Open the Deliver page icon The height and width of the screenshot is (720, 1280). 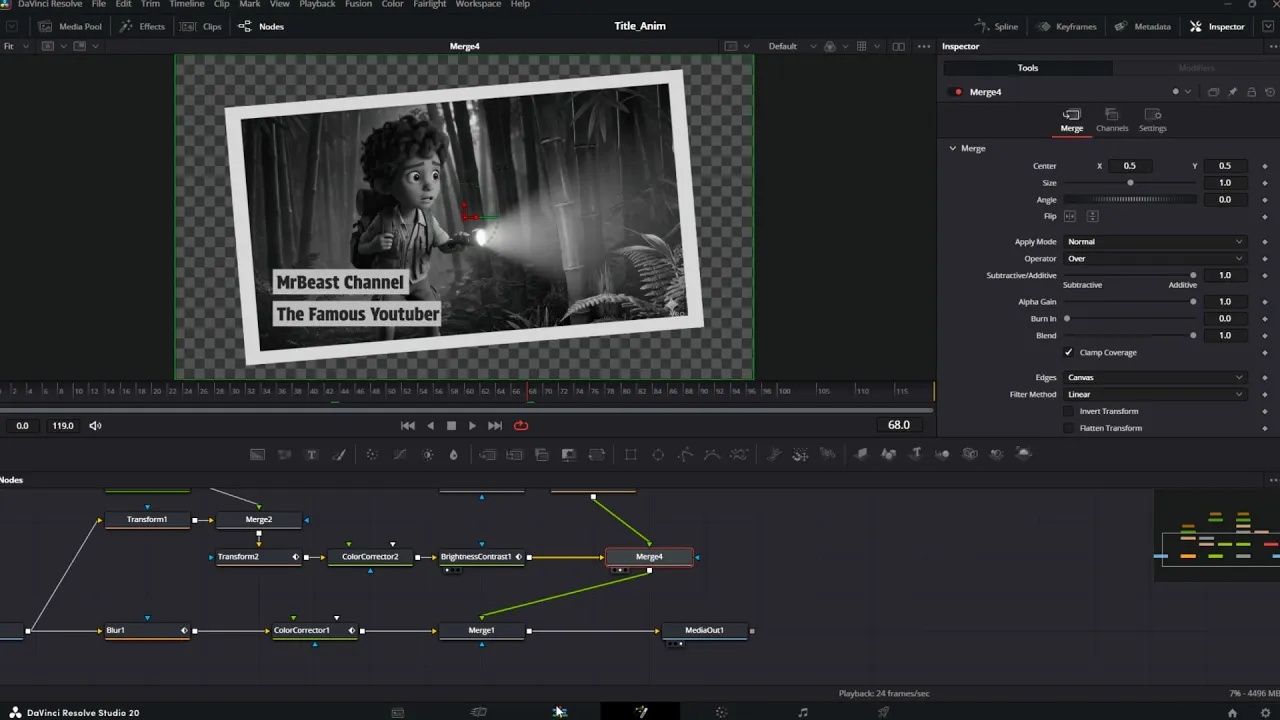click(x=883, y=712)
